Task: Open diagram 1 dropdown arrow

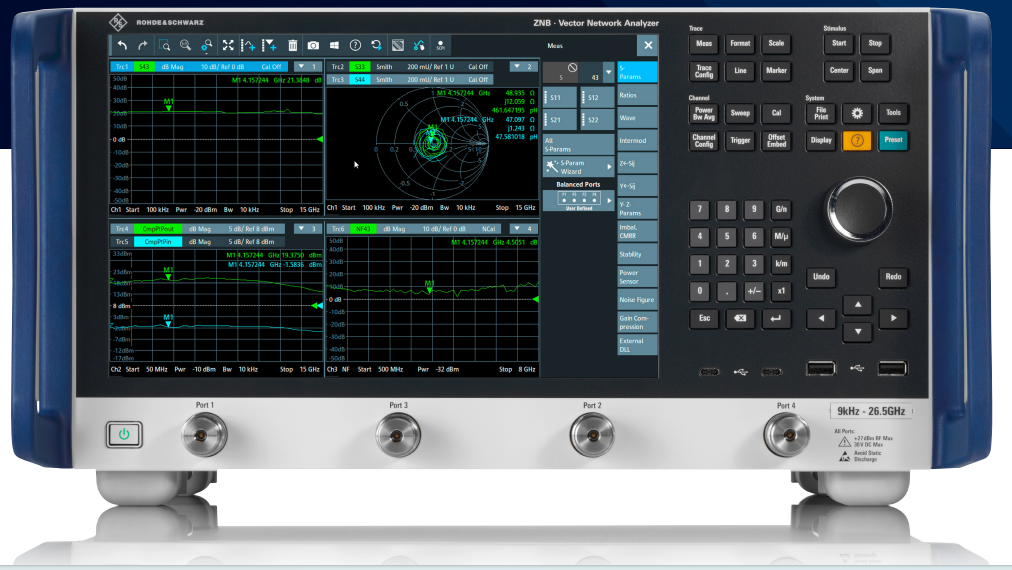Action: [x=301, y=67]
